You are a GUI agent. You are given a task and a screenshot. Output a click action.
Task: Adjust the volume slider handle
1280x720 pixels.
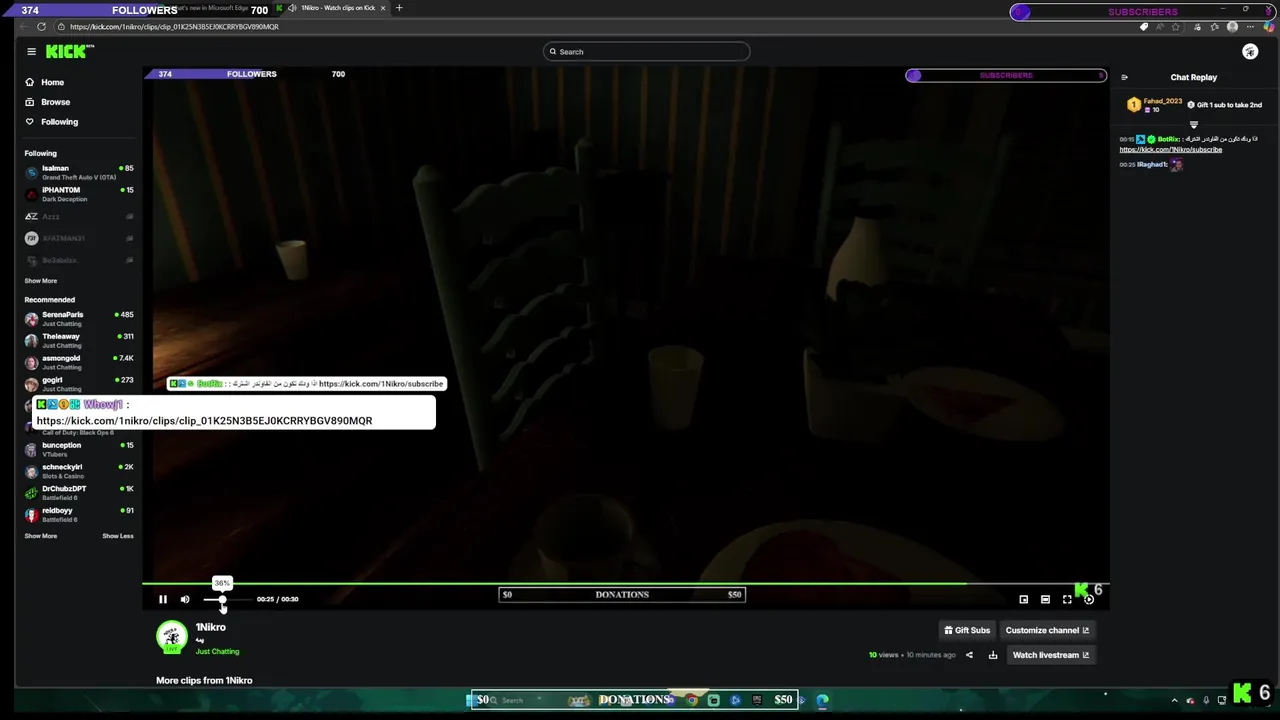(x=222, y=599)
